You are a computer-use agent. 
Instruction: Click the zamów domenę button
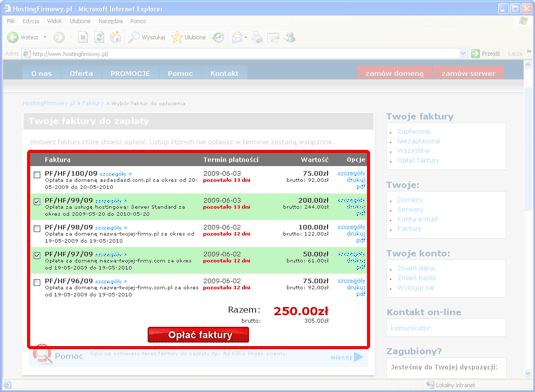pyautogui.click(x=394, y=73)
